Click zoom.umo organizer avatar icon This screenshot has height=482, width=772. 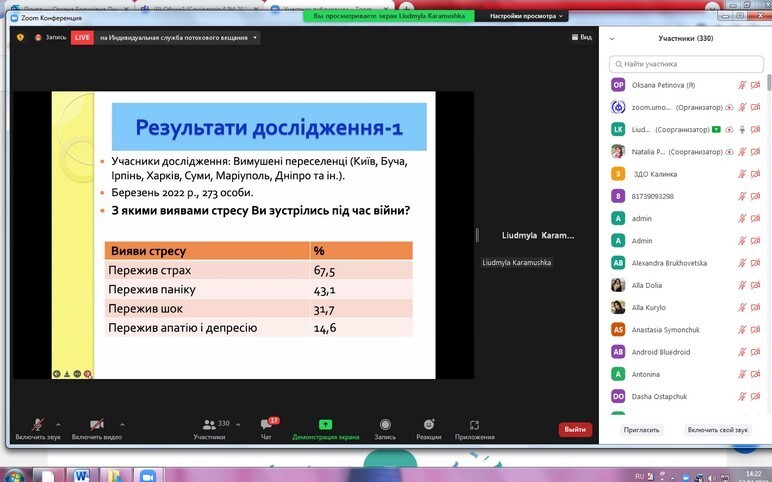pos(618,107)
